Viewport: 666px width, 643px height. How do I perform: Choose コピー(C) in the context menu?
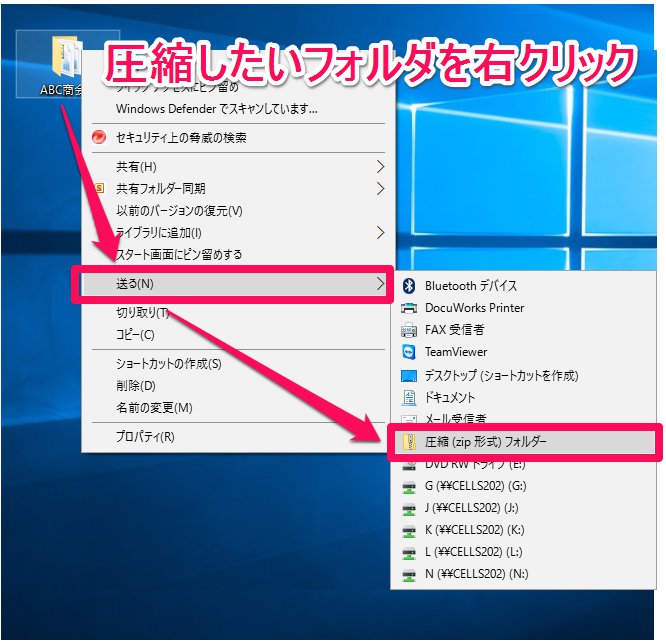tap(136, 335)
